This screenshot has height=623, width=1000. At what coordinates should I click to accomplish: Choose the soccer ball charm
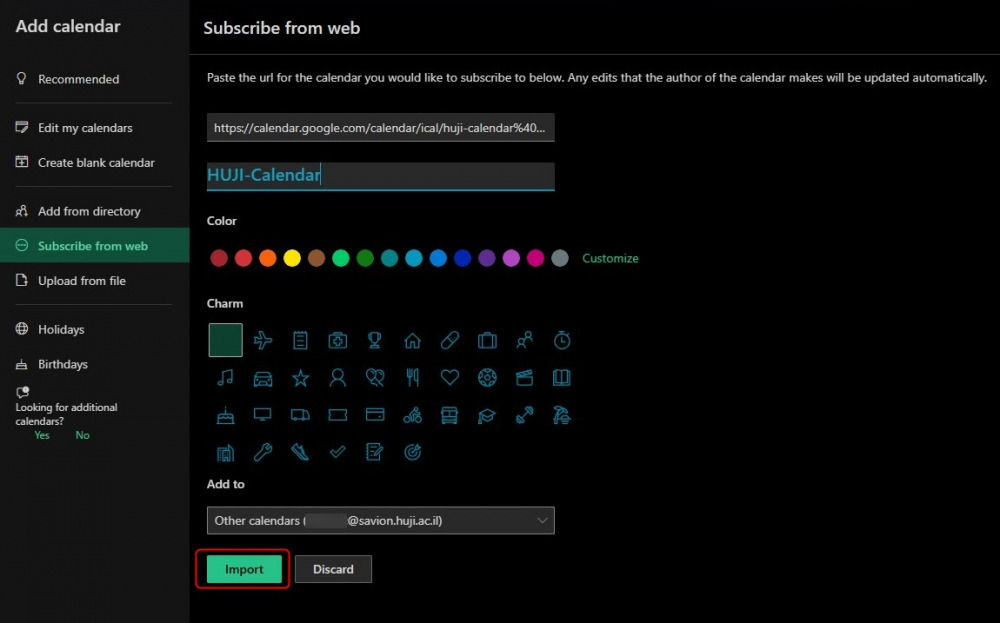(x=487, y=378)
